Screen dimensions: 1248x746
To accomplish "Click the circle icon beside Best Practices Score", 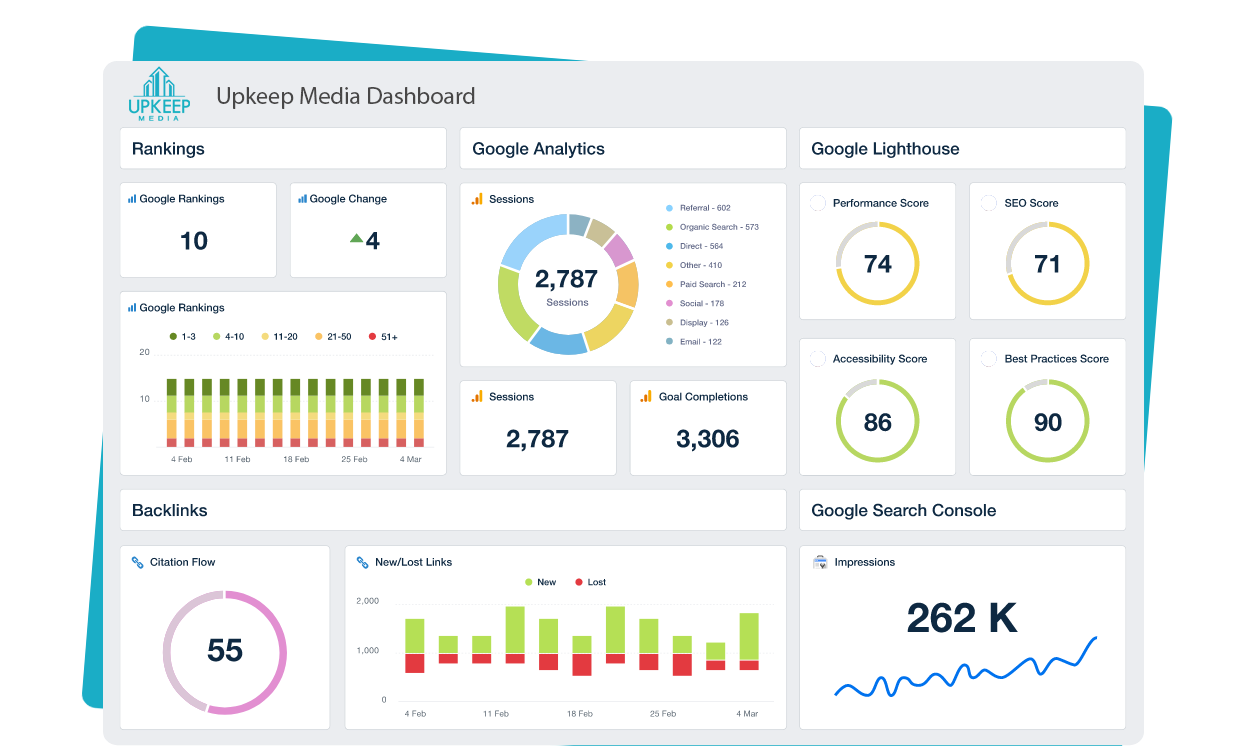I will (988, 358).
